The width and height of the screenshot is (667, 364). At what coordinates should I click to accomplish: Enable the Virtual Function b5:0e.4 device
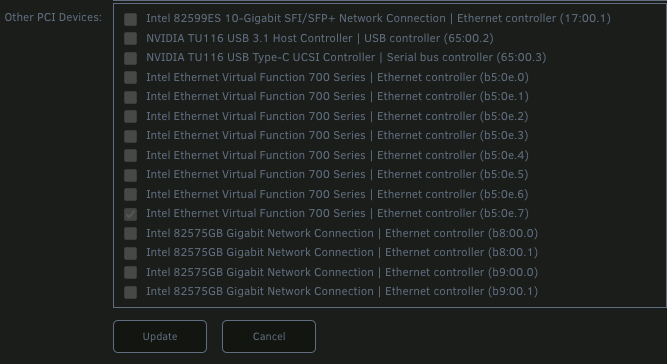(131, 155)
